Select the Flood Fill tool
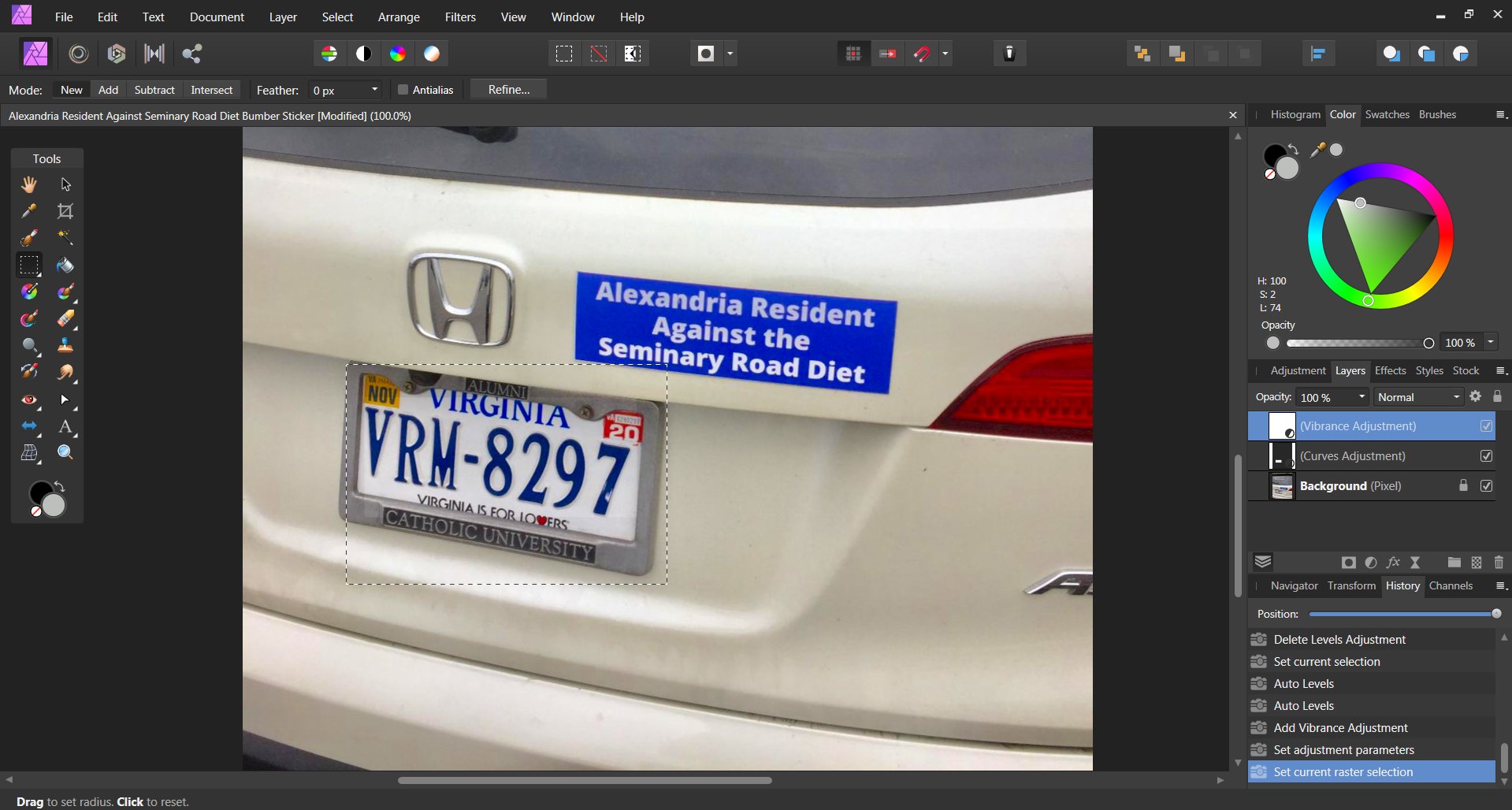 65,265
